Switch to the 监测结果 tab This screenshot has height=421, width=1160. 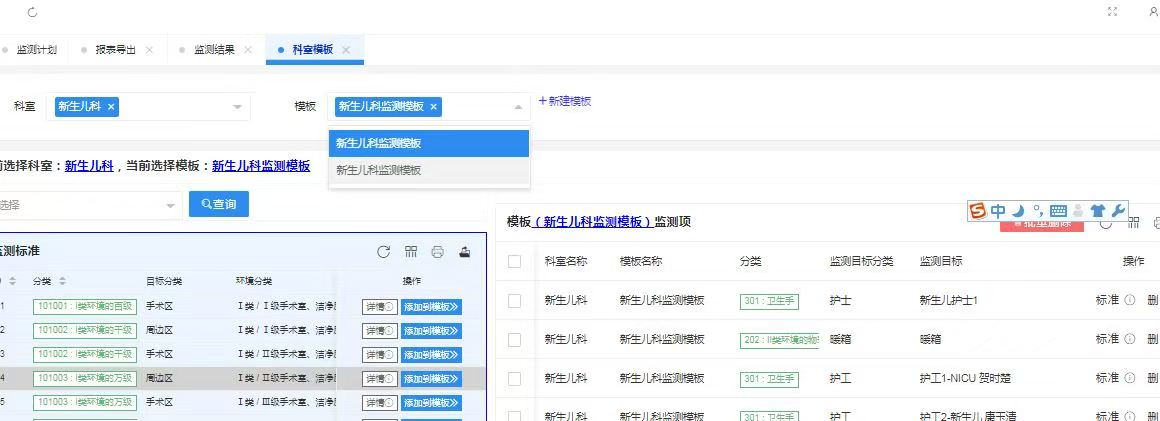[215, 50]
